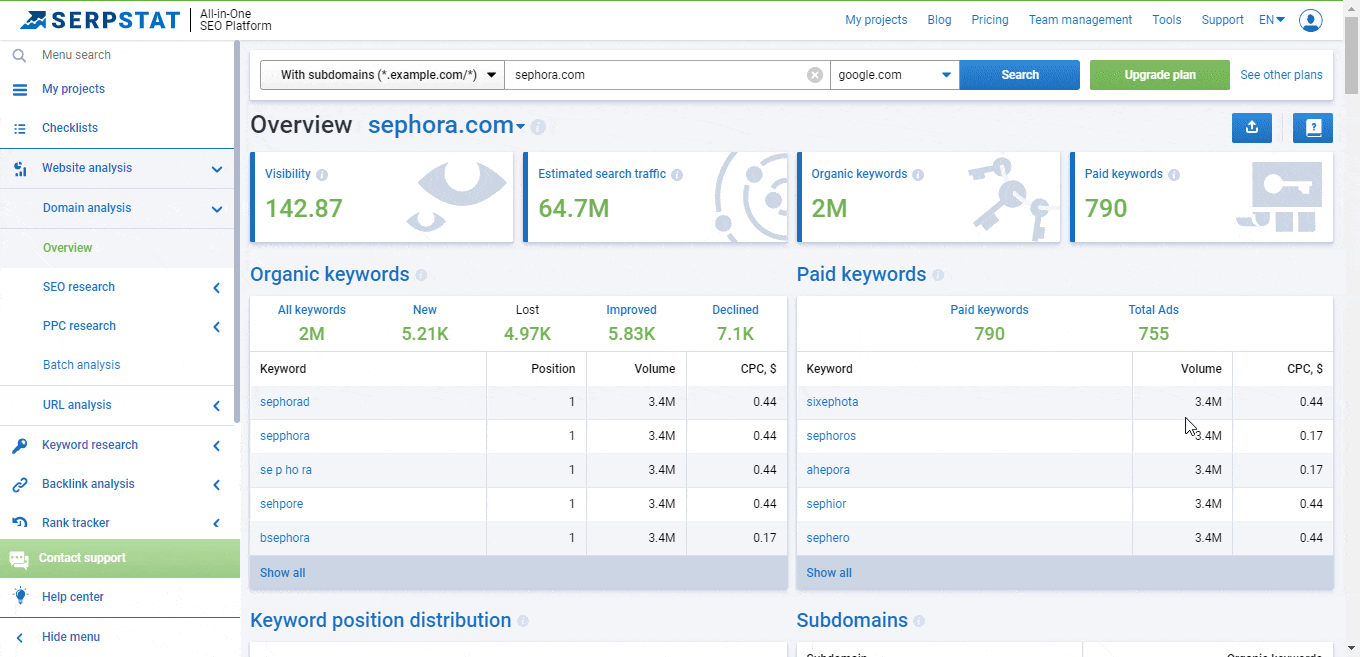Click the Website analysis chart icon
This screenshot has height=657, width=1360.
click(x=19, y=169)
